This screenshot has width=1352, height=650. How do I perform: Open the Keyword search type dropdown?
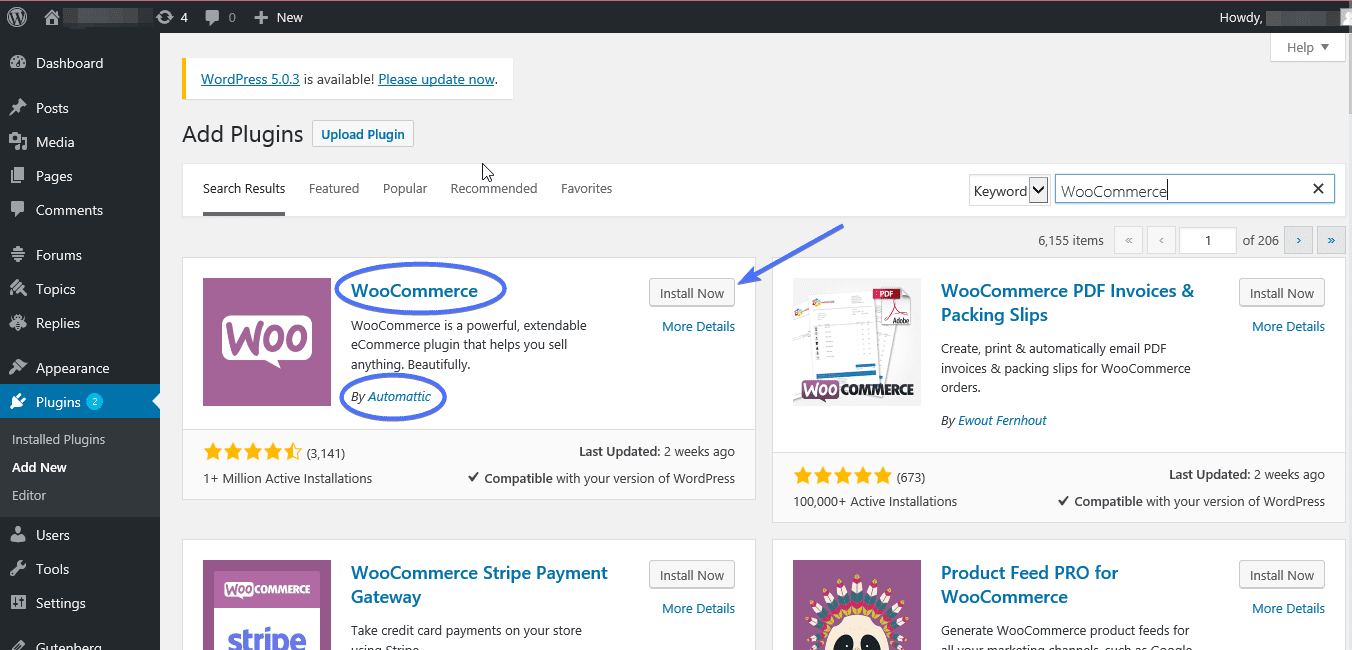coord(1009,190)
